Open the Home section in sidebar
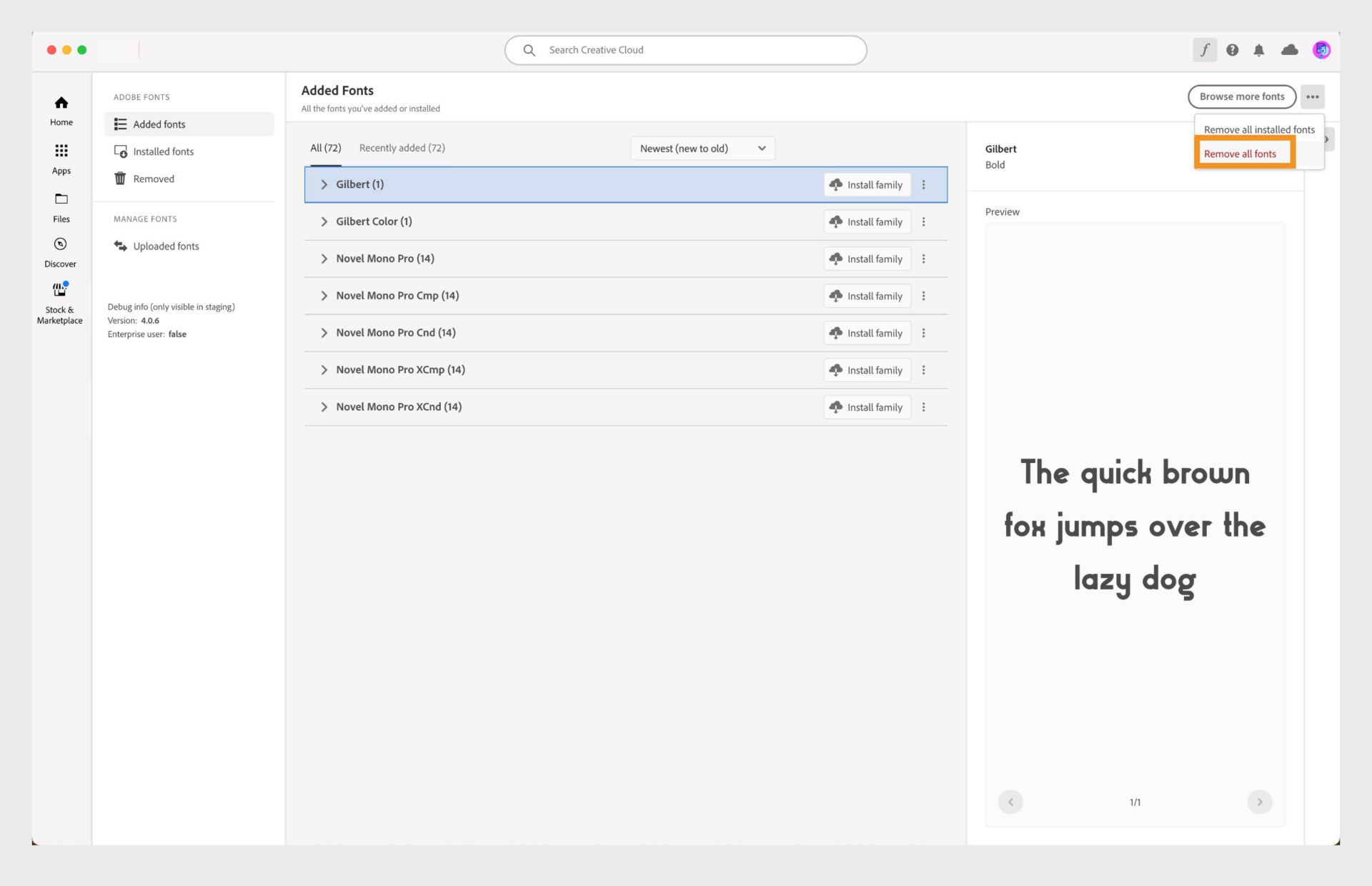Screen dimensions: 1372x886 point(61,111)
